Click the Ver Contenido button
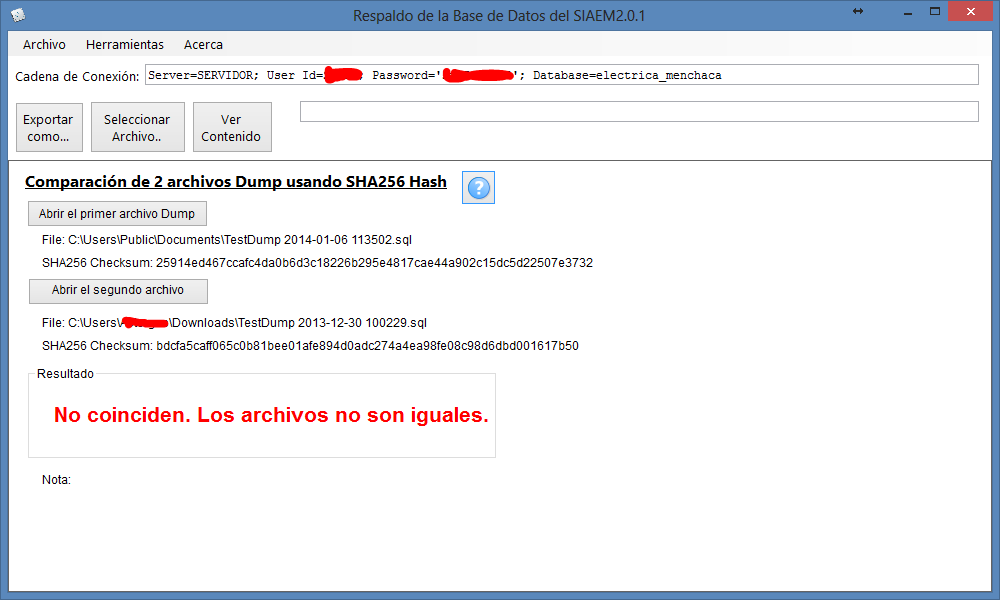 click(x=231, y=128)
